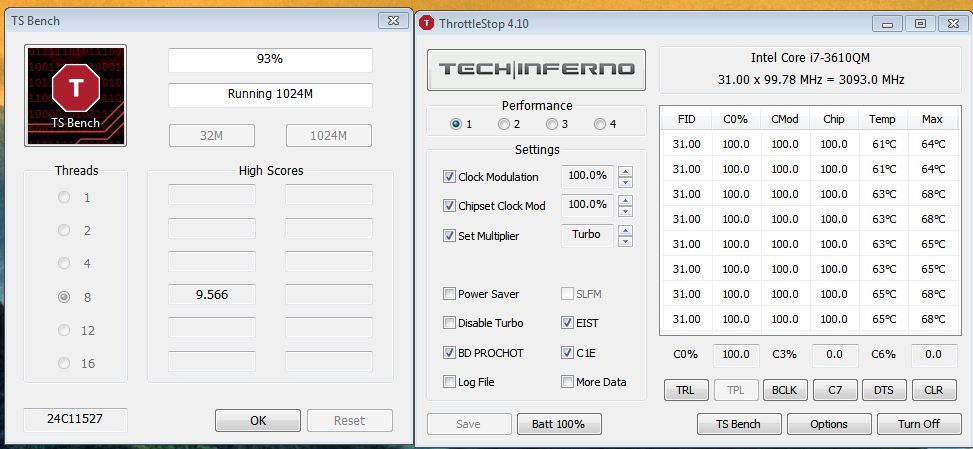Click the C3% 0.0 value box
The image size is (973, 449).
pyautogui.click(x=835, y=355)
